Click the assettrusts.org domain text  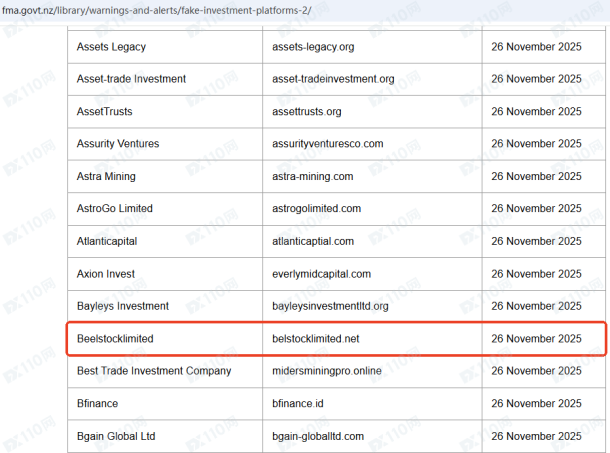pos(307,111)
